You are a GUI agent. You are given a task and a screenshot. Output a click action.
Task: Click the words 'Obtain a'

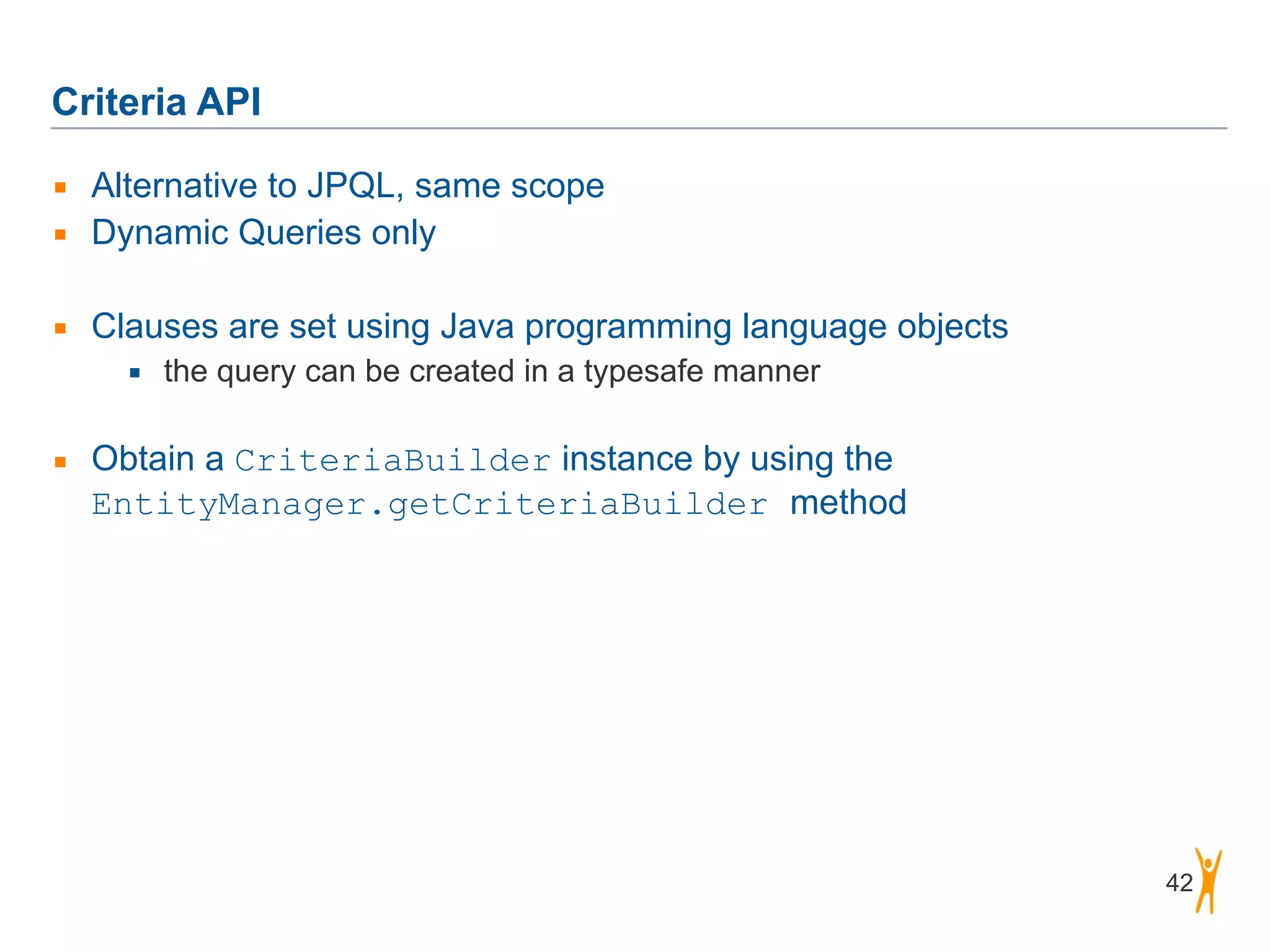[x=158, y=459]
